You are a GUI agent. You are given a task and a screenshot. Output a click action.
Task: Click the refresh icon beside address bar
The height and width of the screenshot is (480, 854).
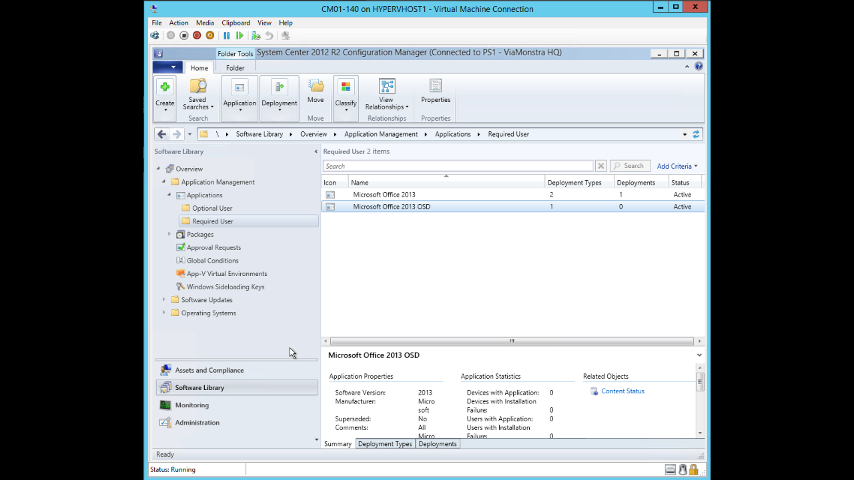click(x=696, y=134)
